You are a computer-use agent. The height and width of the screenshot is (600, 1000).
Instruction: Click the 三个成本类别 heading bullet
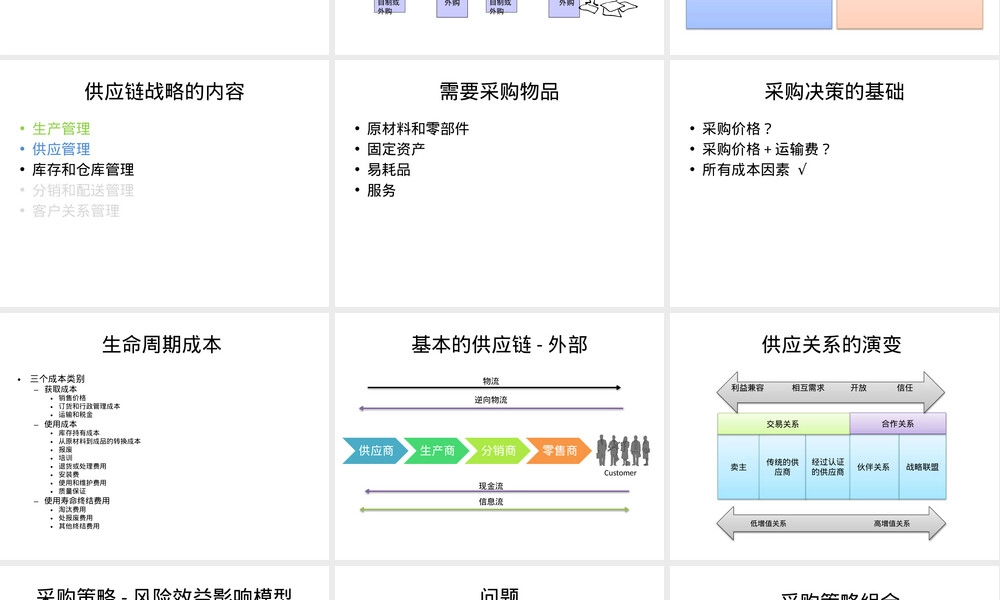point(57,379)
